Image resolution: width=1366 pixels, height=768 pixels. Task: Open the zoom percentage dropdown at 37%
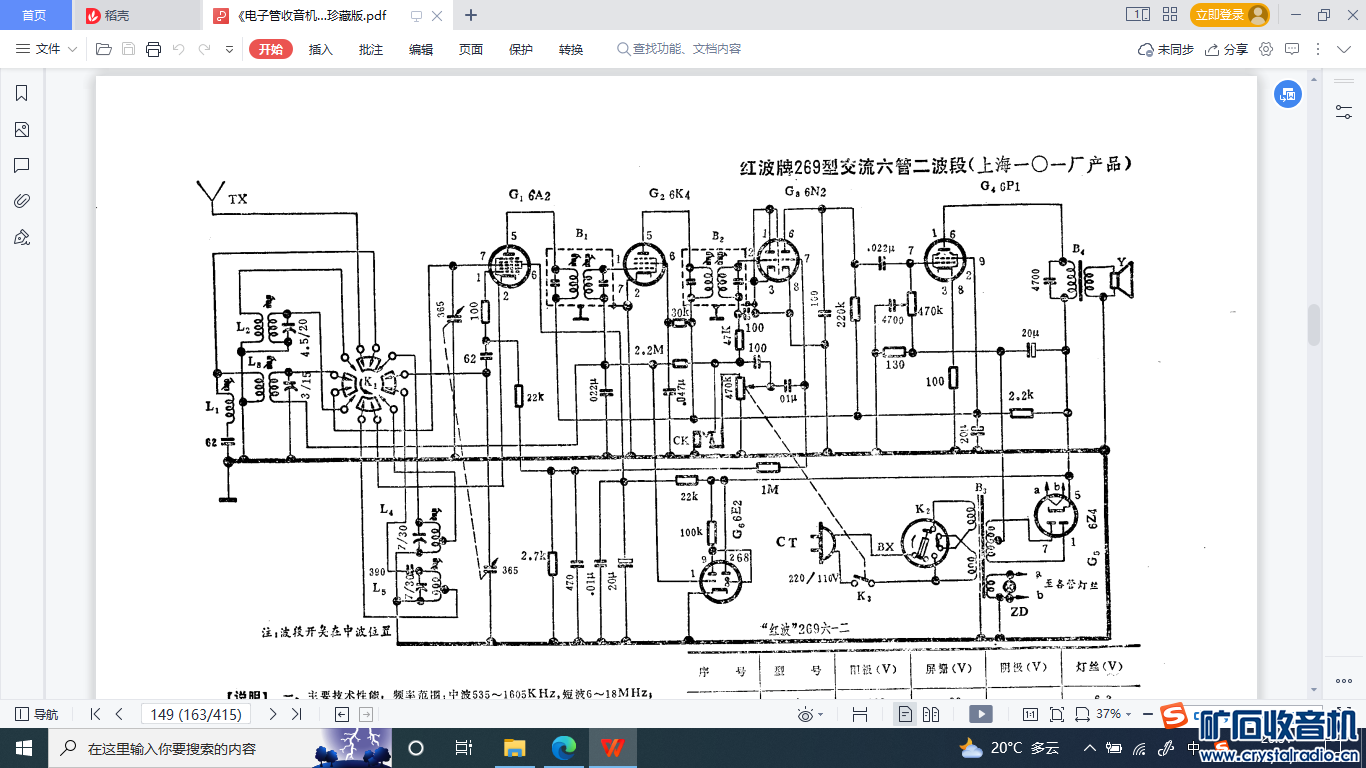tap(1116, 714)
